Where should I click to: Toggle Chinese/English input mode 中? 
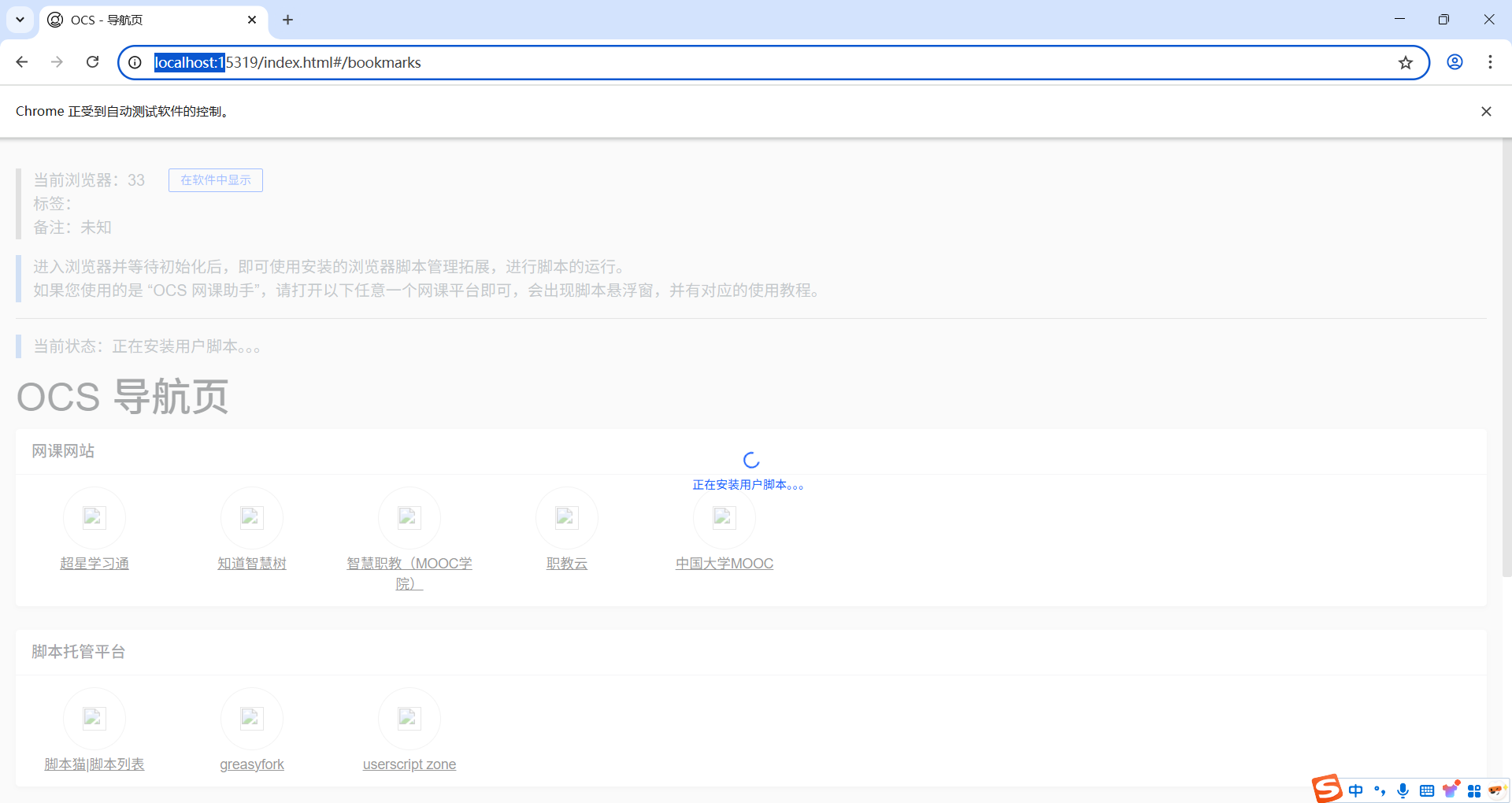[x=1355, y=790]
